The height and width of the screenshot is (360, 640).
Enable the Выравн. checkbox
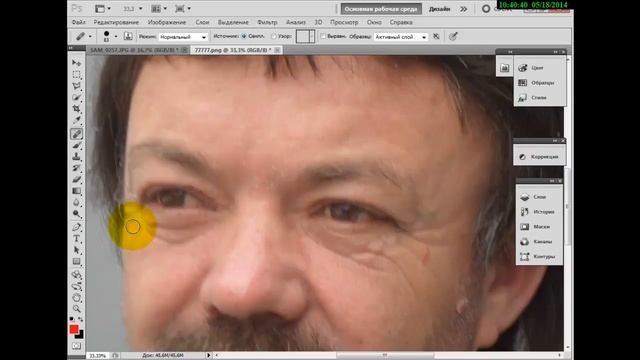[323, 36]
